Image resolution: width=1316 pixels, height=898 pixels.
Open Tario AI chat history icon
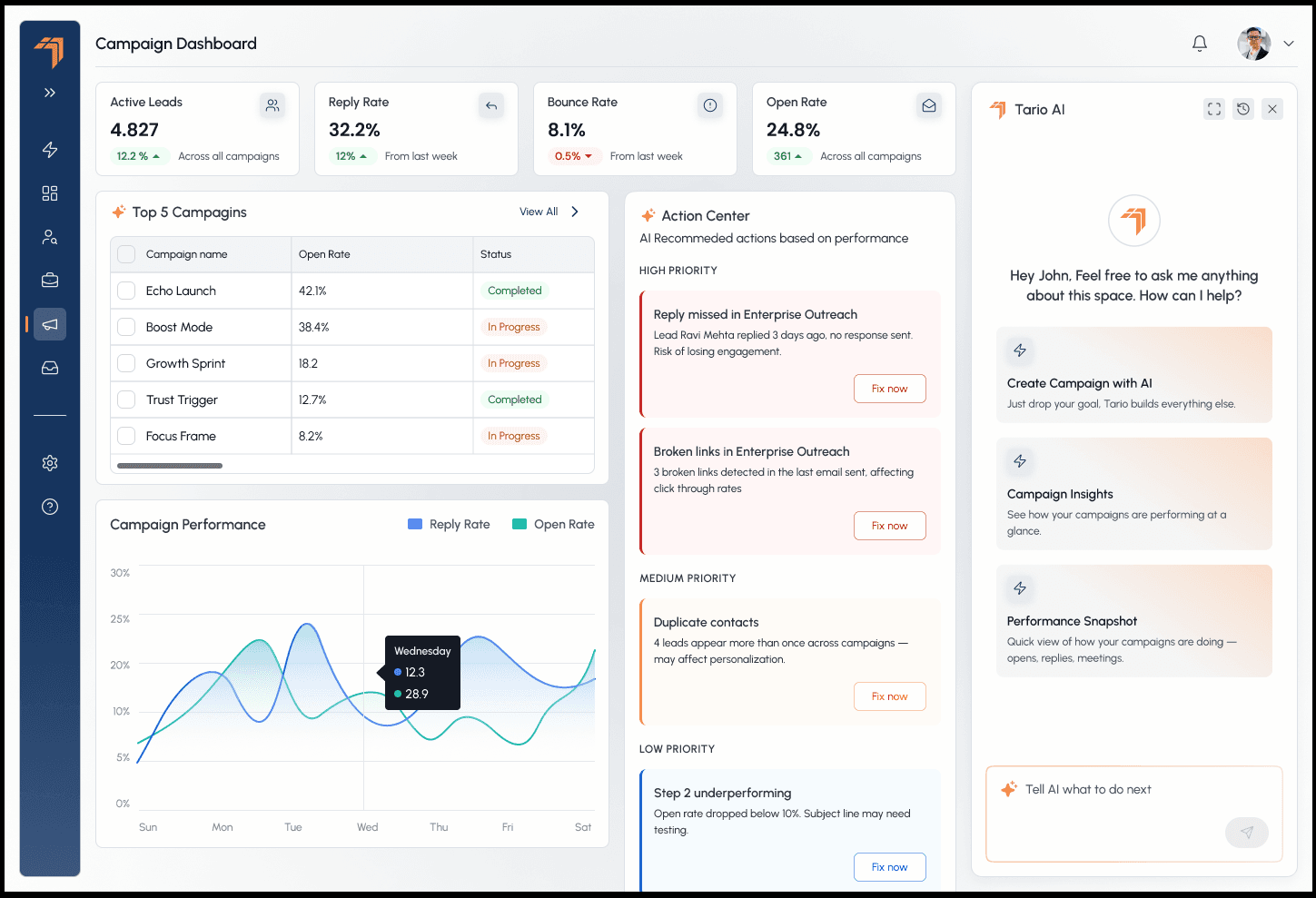pyautogui.click(x=1242, y=108)
